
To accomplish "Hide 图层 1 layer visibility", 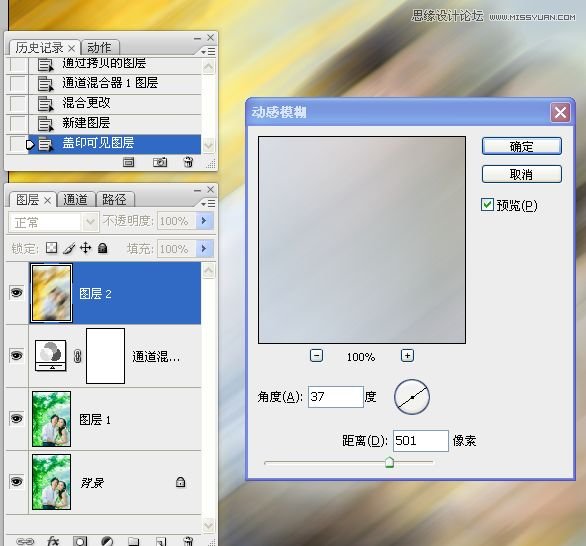I will (16, 418).
